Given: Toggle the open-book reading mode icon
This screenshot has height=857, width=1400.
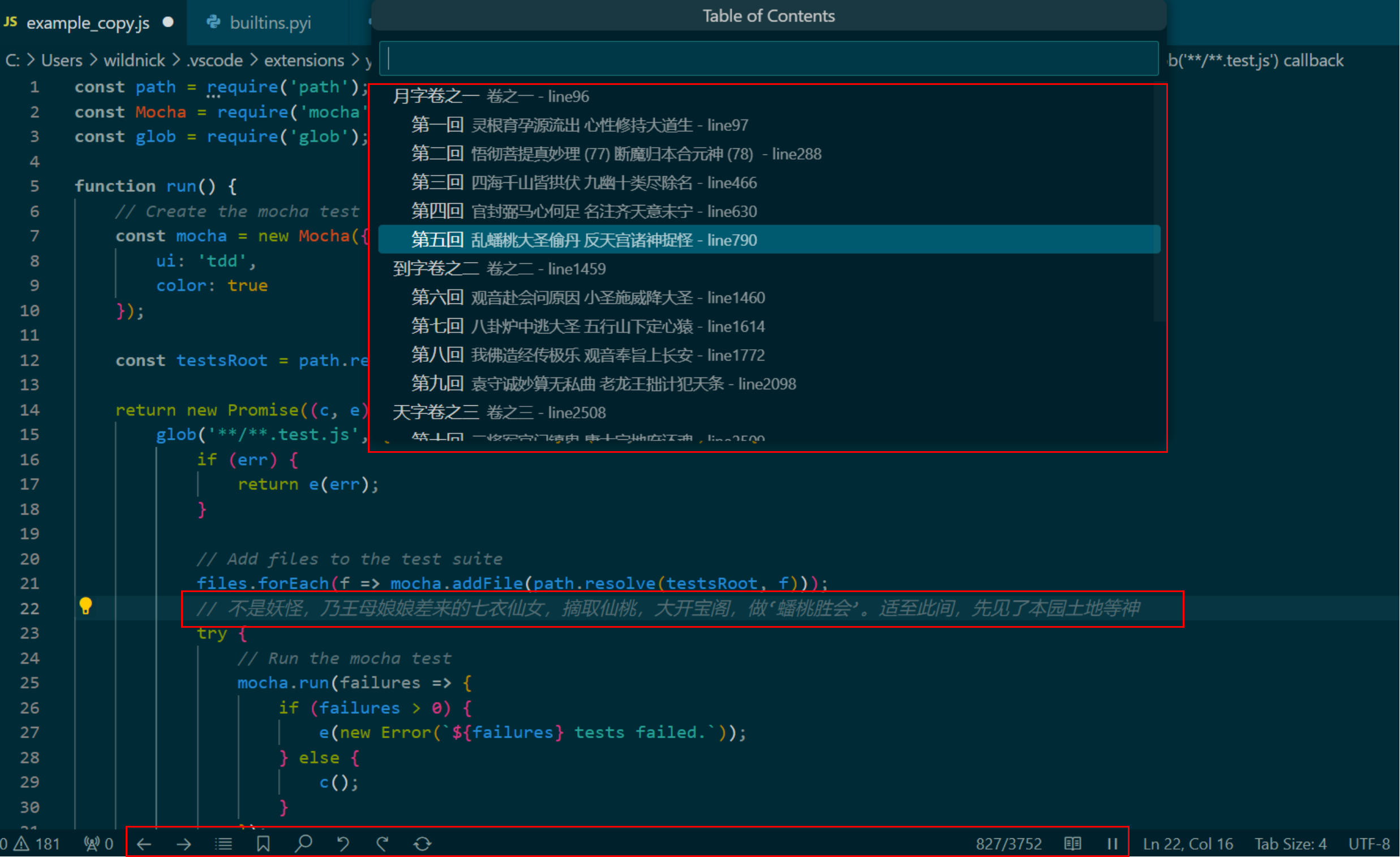Looking at the screenshot, I should click(x=1072, y=844).
